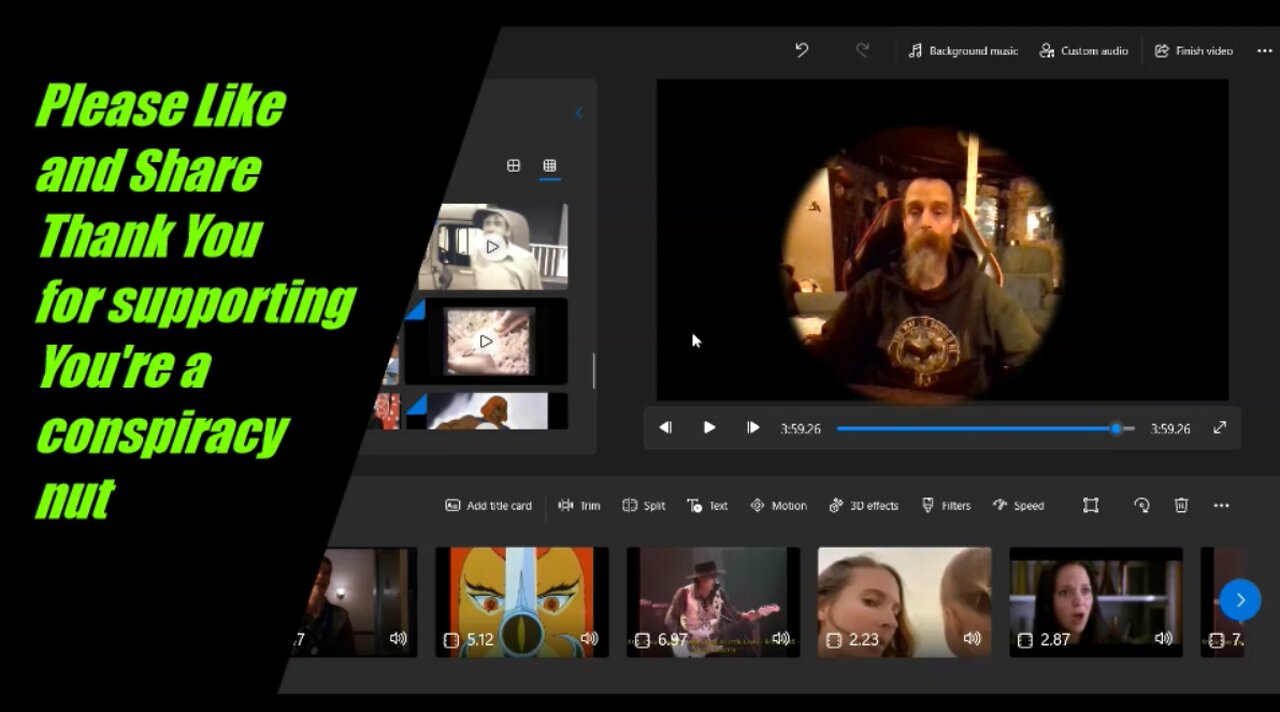Viewport: 1280px width, 712px height.
Task: Rotate the selected clip
Action: pos(1142,506)
